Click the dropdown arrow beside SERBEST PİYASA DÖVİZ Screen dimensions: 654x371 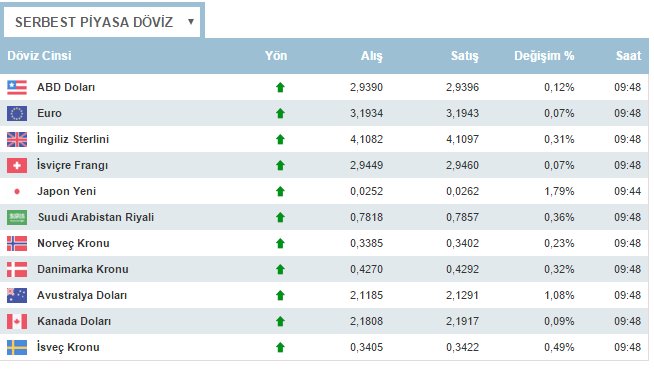pos(191,22)
